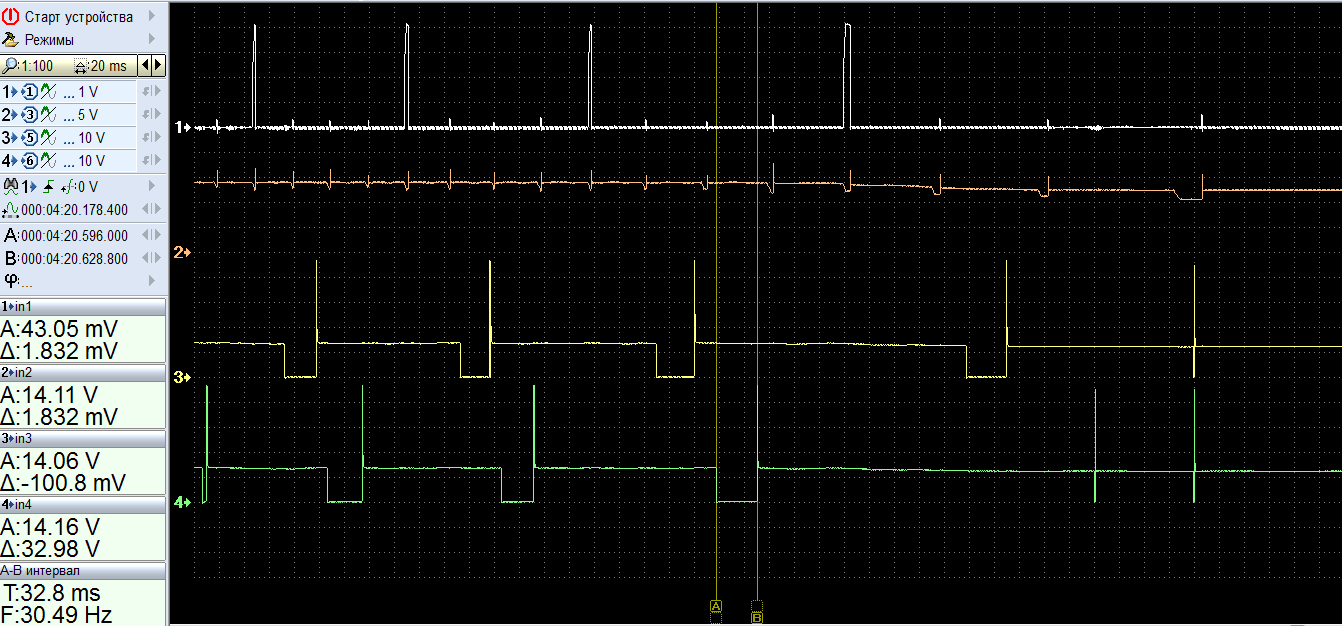Click the cursor A marker below the graph
1342x626 pixels.
click(x=716, y=606)
